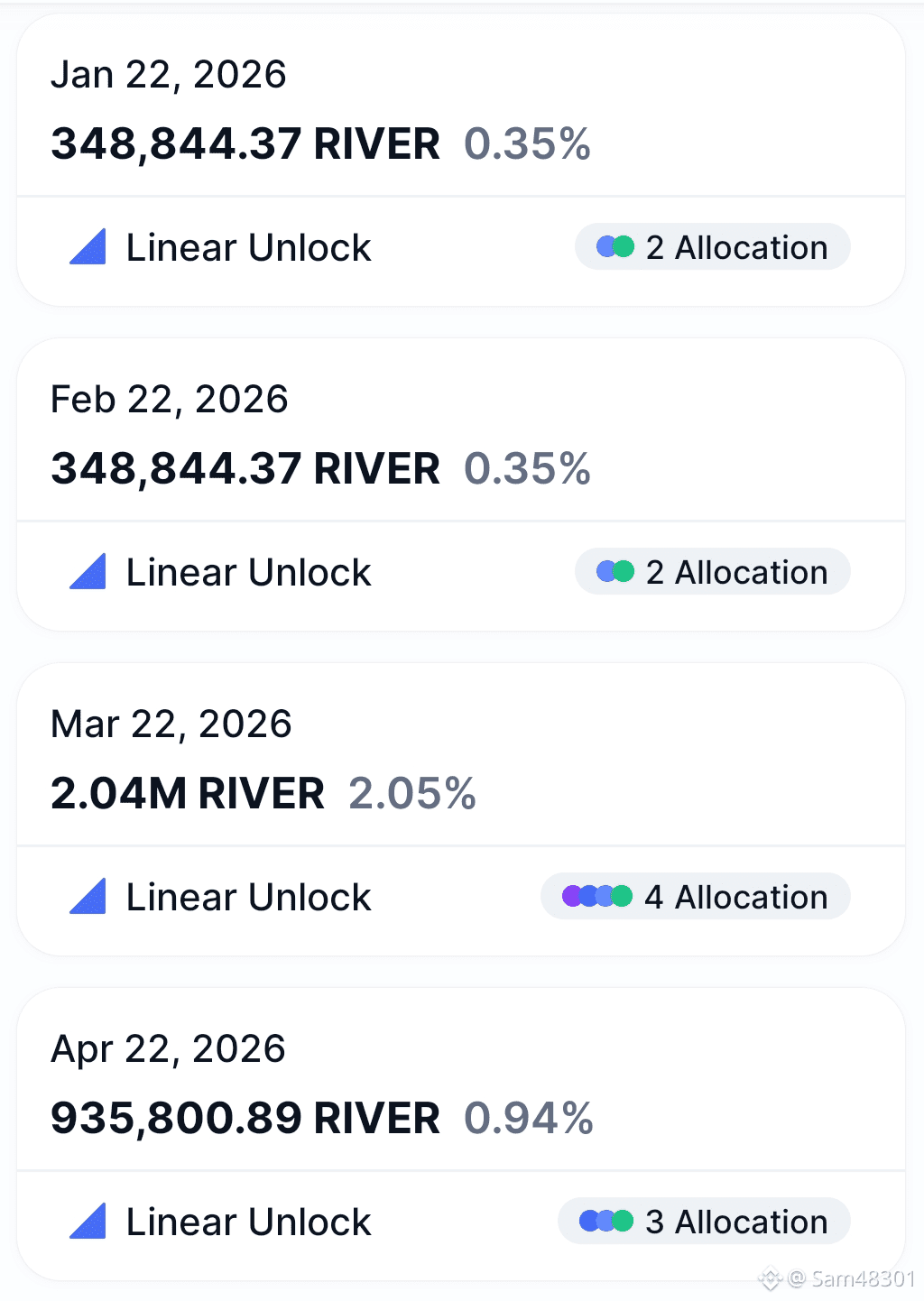Open the 2 Allocation badge for Feb 22, 2026
924x1301 pixels.
pos(713,571)
